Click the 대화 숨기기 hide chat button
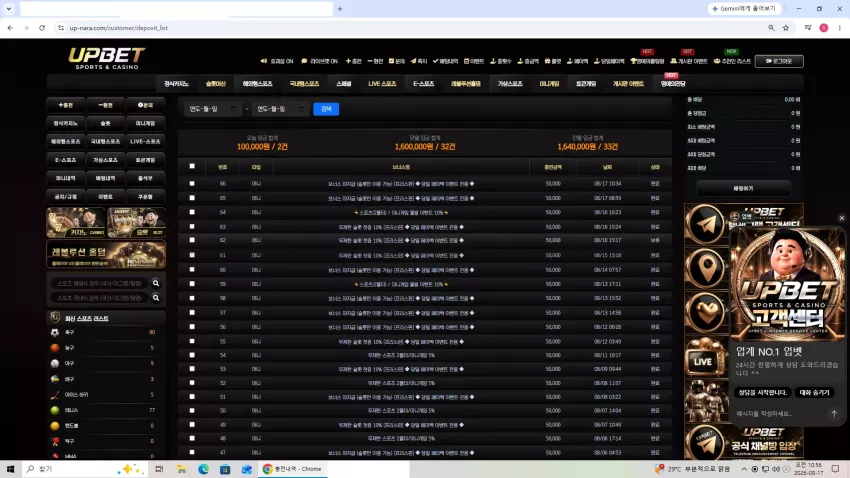The image size is (850, 478). pyautogui.click(x=814, y=392)
